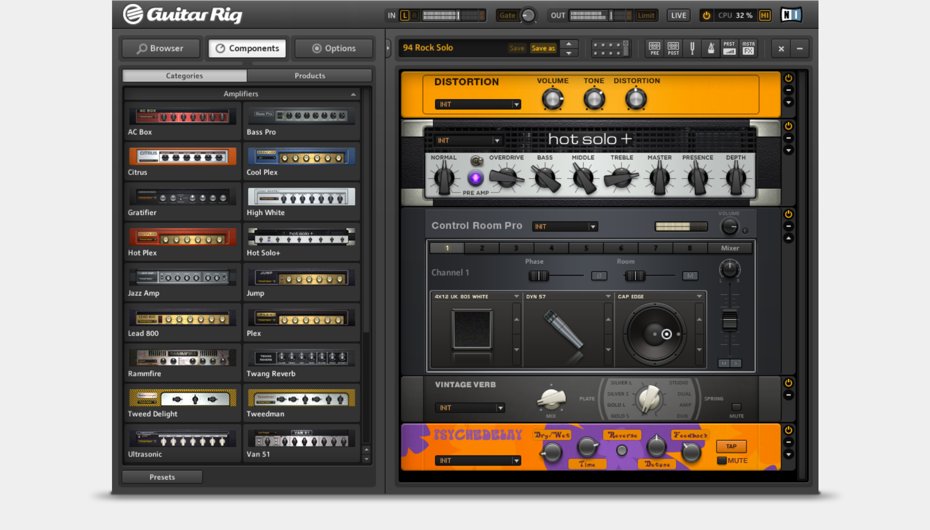Viewport: 930px width, 530px height.
Task: Open the Browser tab
Action: pos(161,48)
